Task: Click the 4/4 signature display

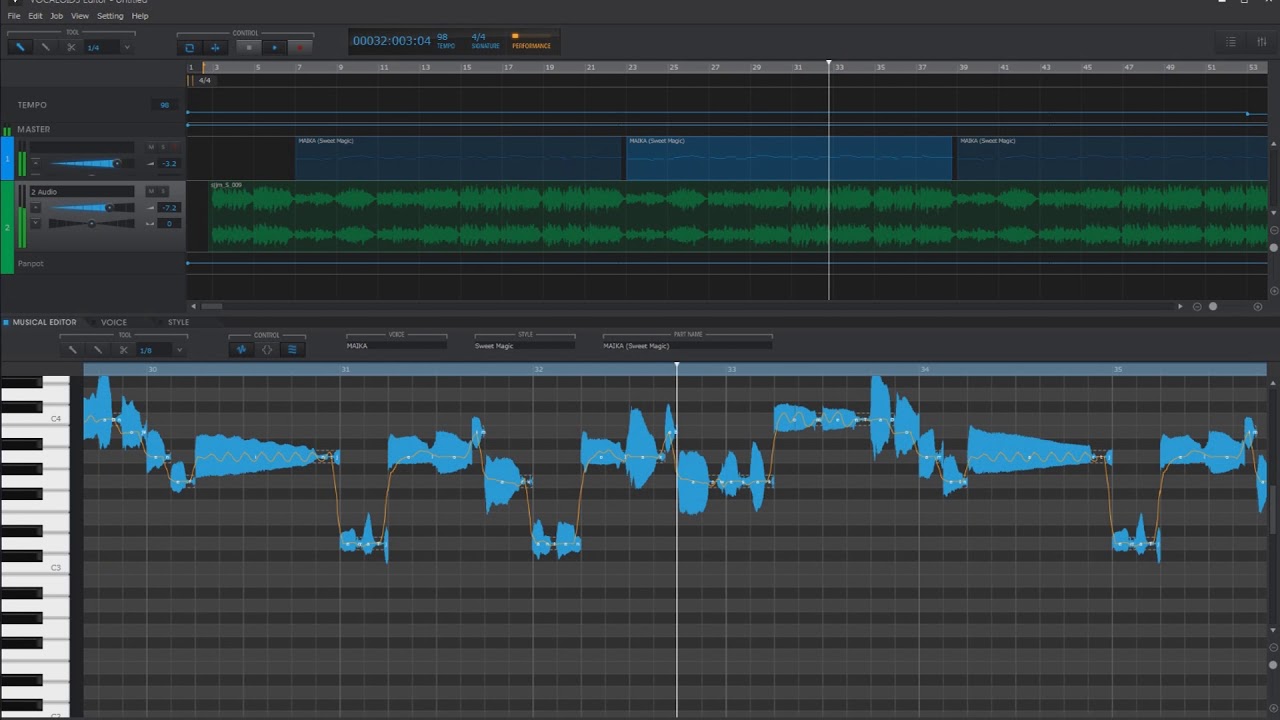Action: pos(479,37)
